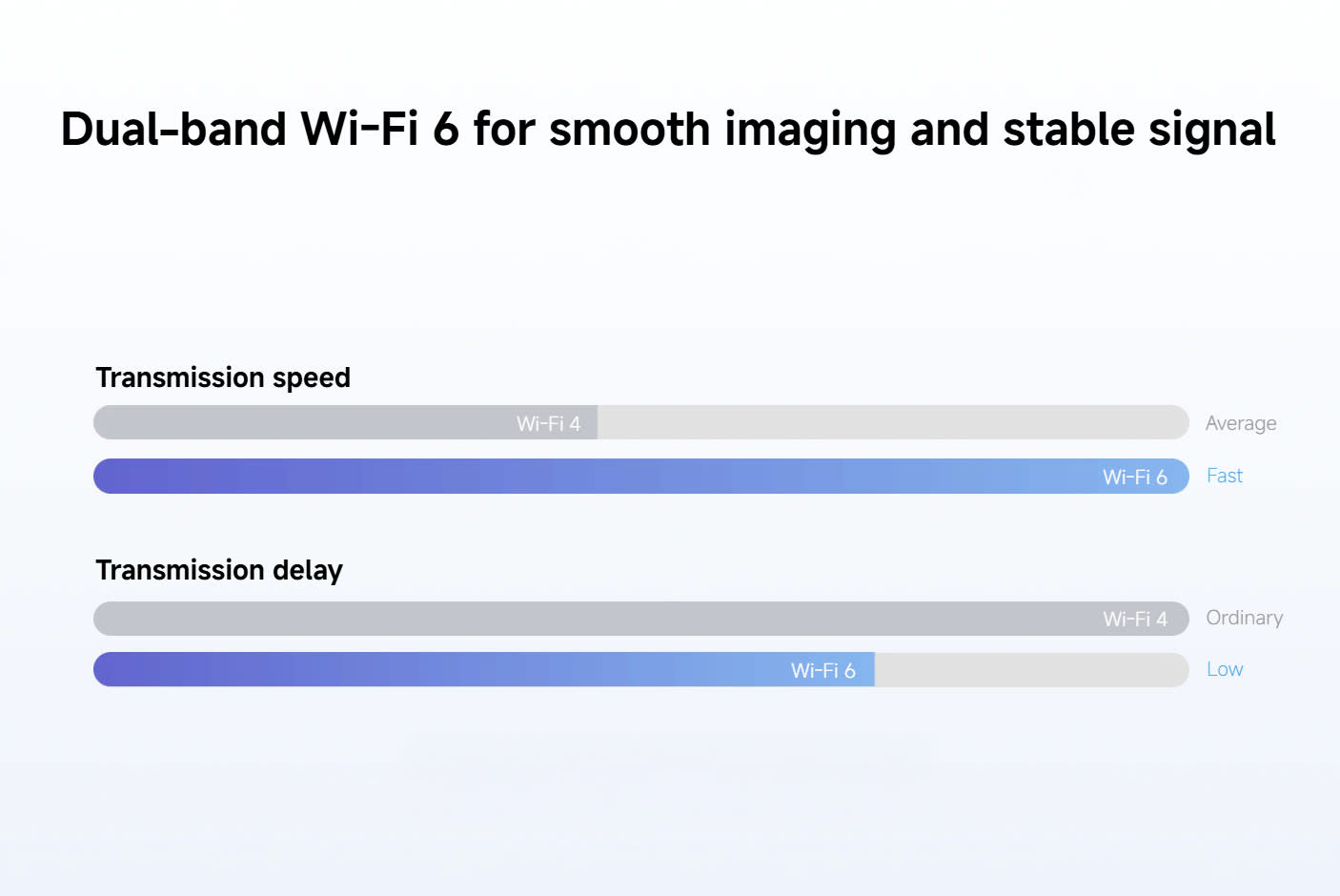Click the "Transmission speed" section heading
The height and width of the screenshot is (896, 1340).
[x=223, y=377]
